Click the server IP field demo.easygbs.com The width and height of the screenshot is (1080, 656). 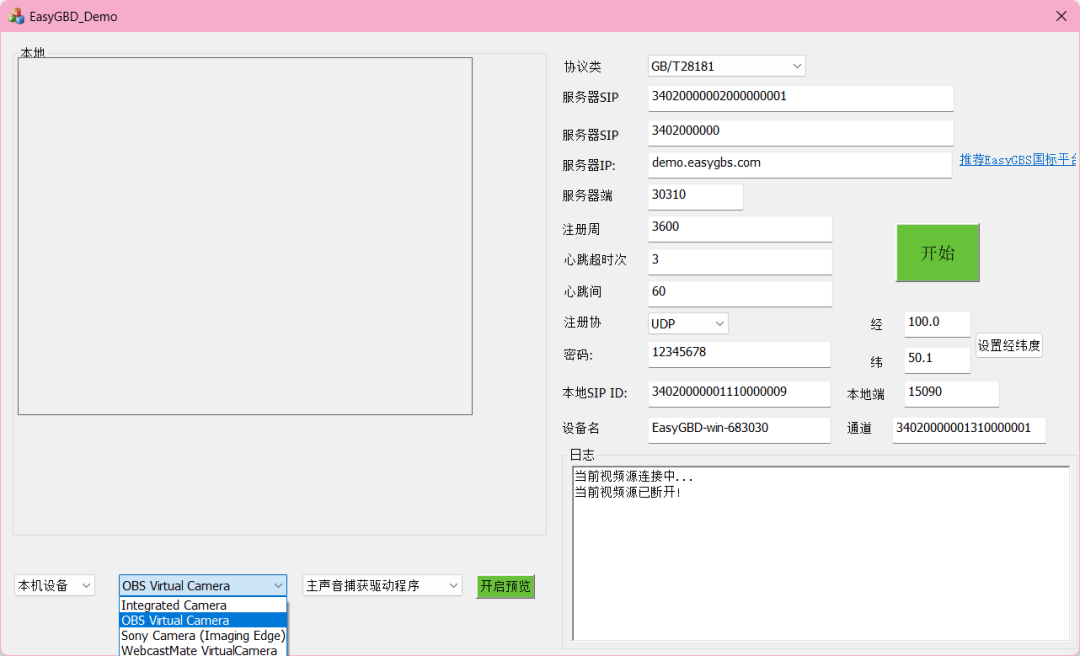800,165
